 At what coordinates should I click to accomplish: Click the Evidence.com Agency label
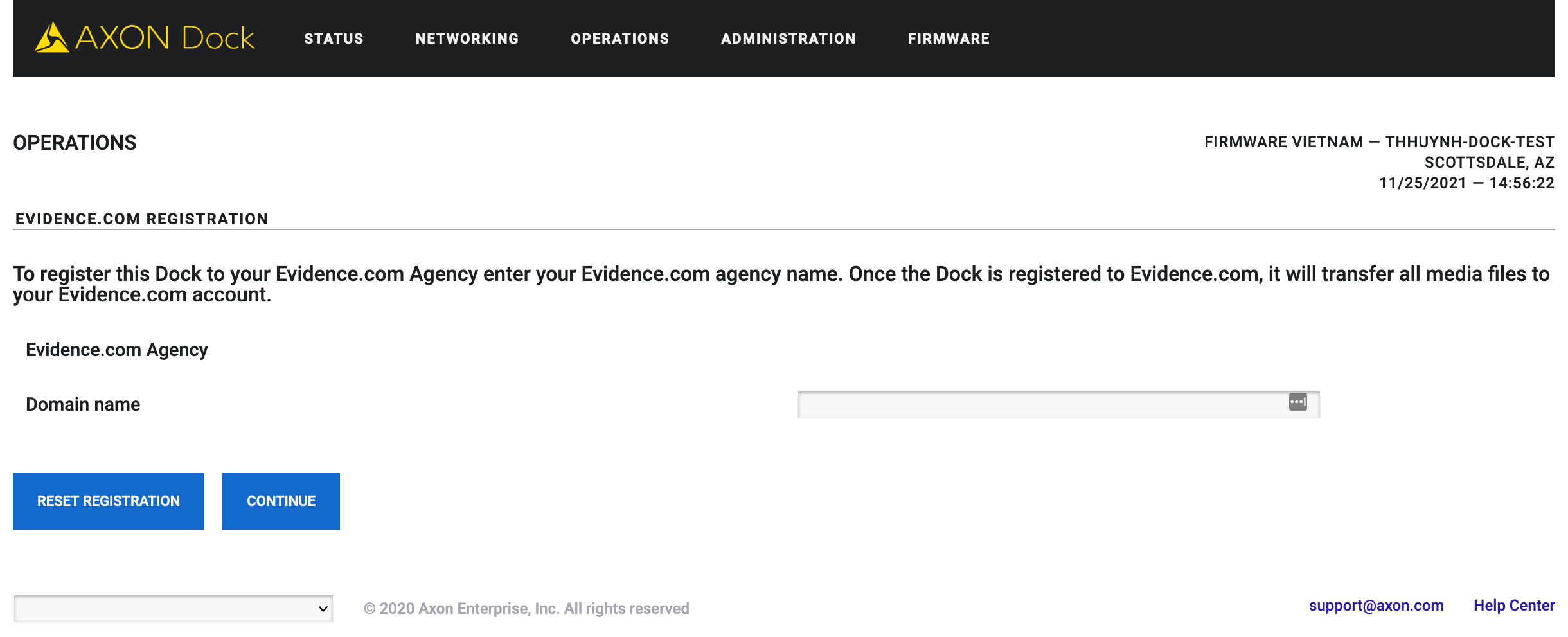point(117,350)
